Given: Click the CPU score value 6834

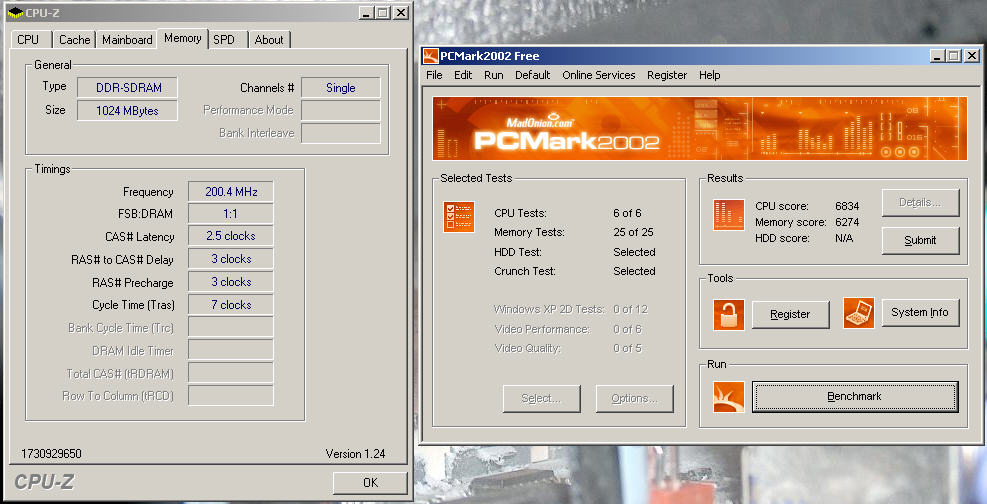Looking at the screenshot, I should coord(847,206).
